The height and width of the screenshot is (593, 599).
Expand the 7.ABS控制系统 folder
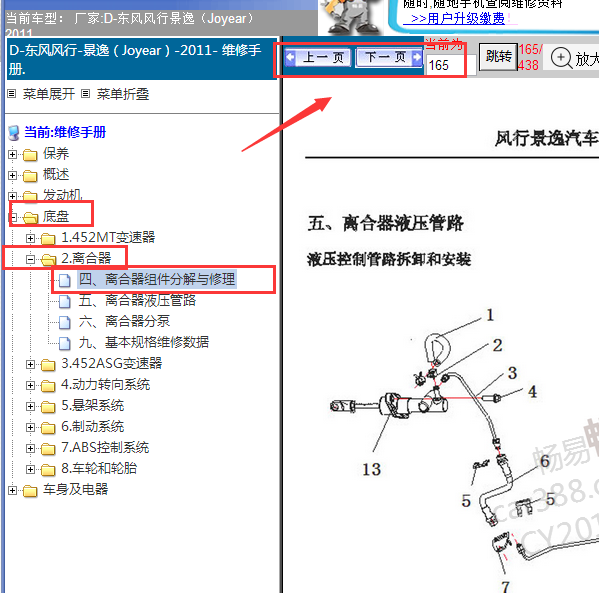coord(30,448)
